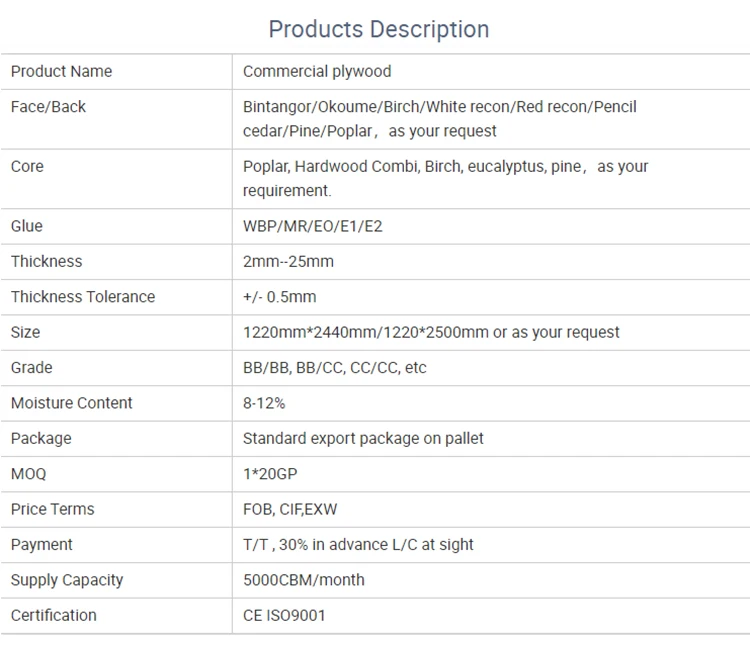Click the CE ISO9001 certification value
The image size is (750, 646).
click(x=284, y=615)
